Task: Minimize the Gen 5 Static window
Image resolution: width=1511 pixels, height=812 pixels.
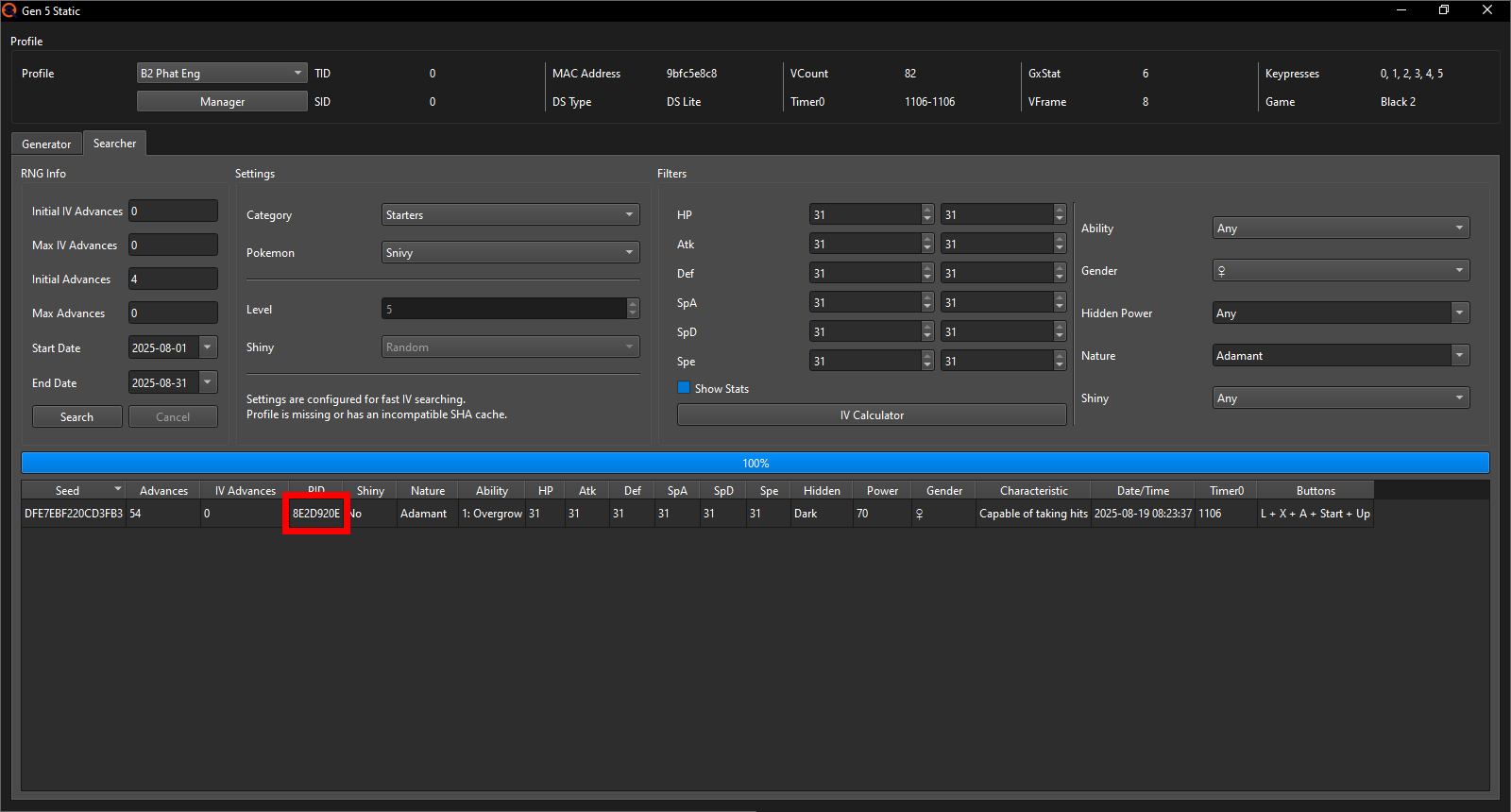Action: [1401, 10]
